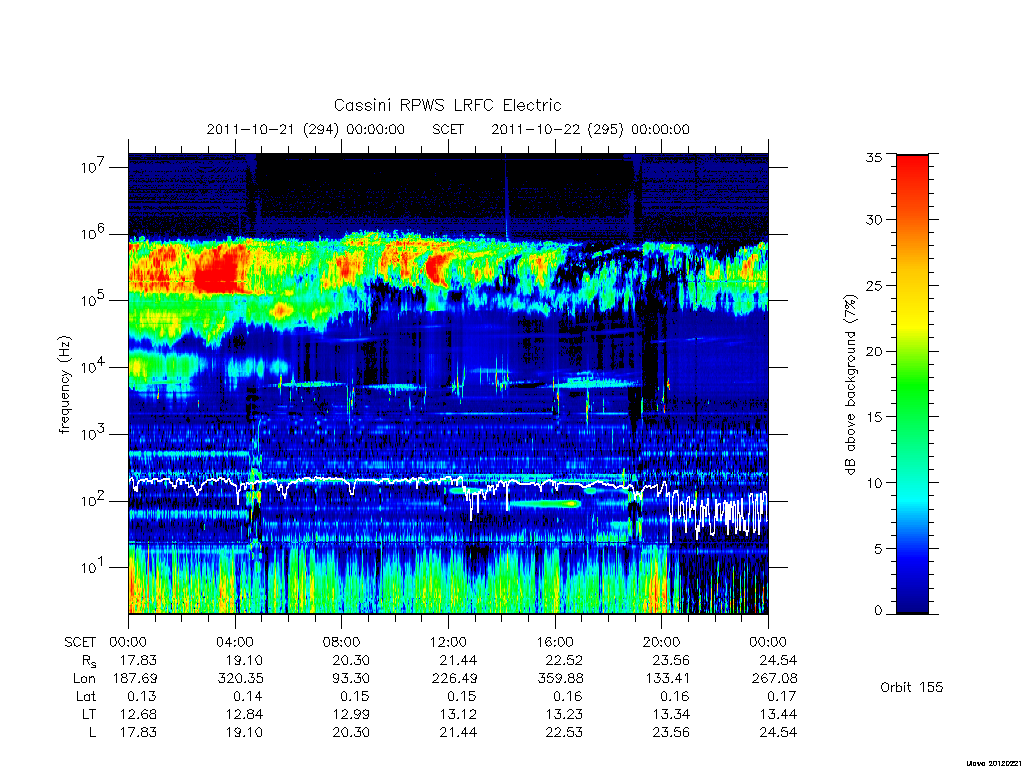Click the LT row label
The image size is (1024, 768).
[89, 714]
